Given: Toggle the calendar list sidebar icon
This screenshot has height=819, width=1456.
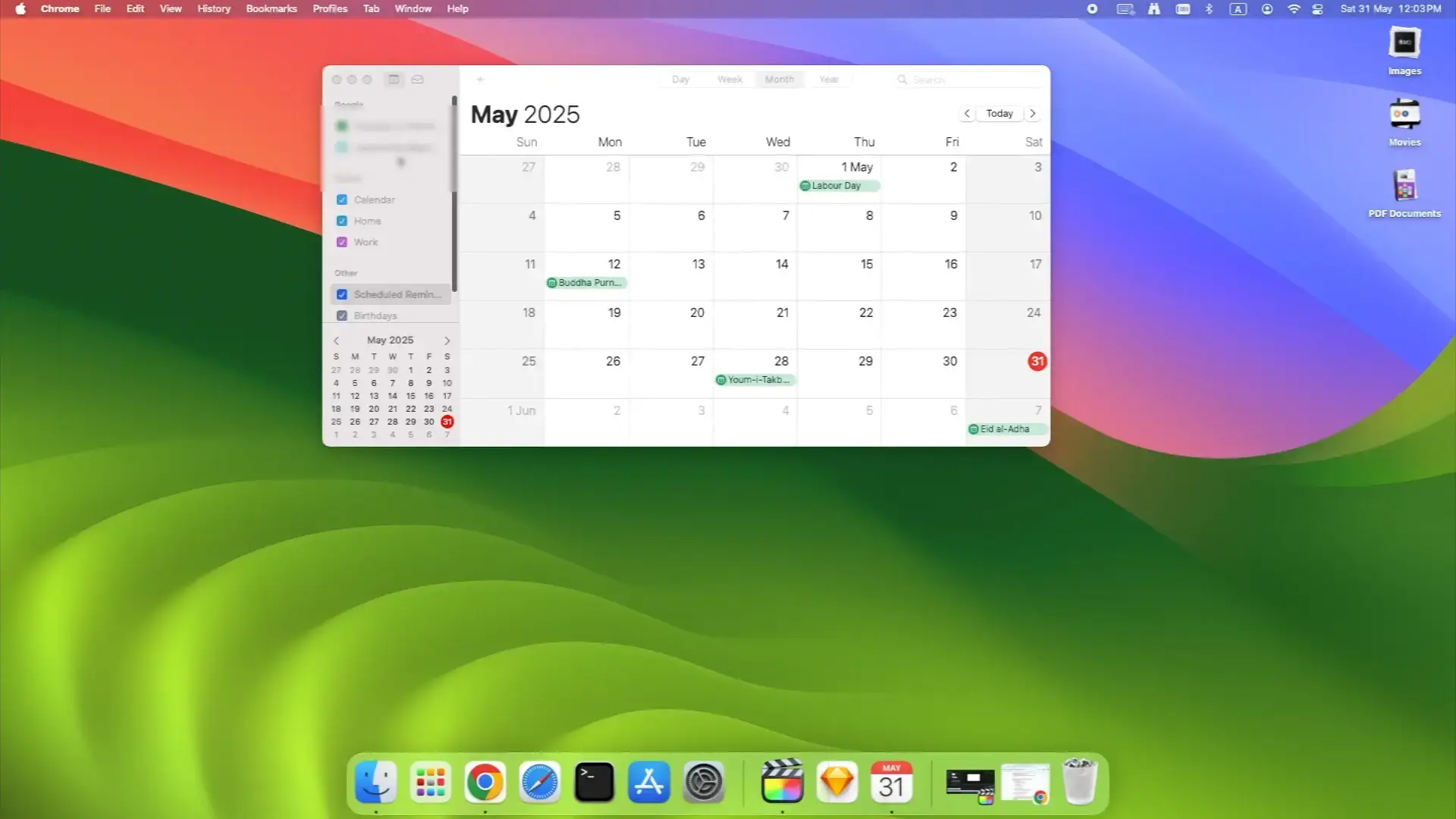Looking at the screenshot, I should point(394,79).
